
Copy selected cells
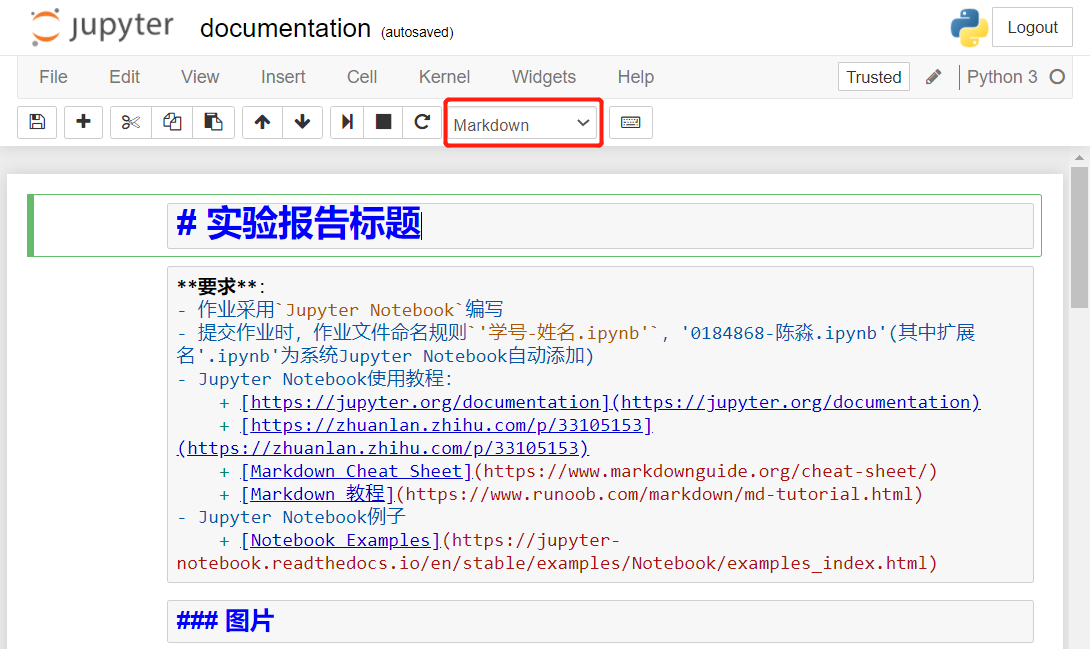coord(172,122)
